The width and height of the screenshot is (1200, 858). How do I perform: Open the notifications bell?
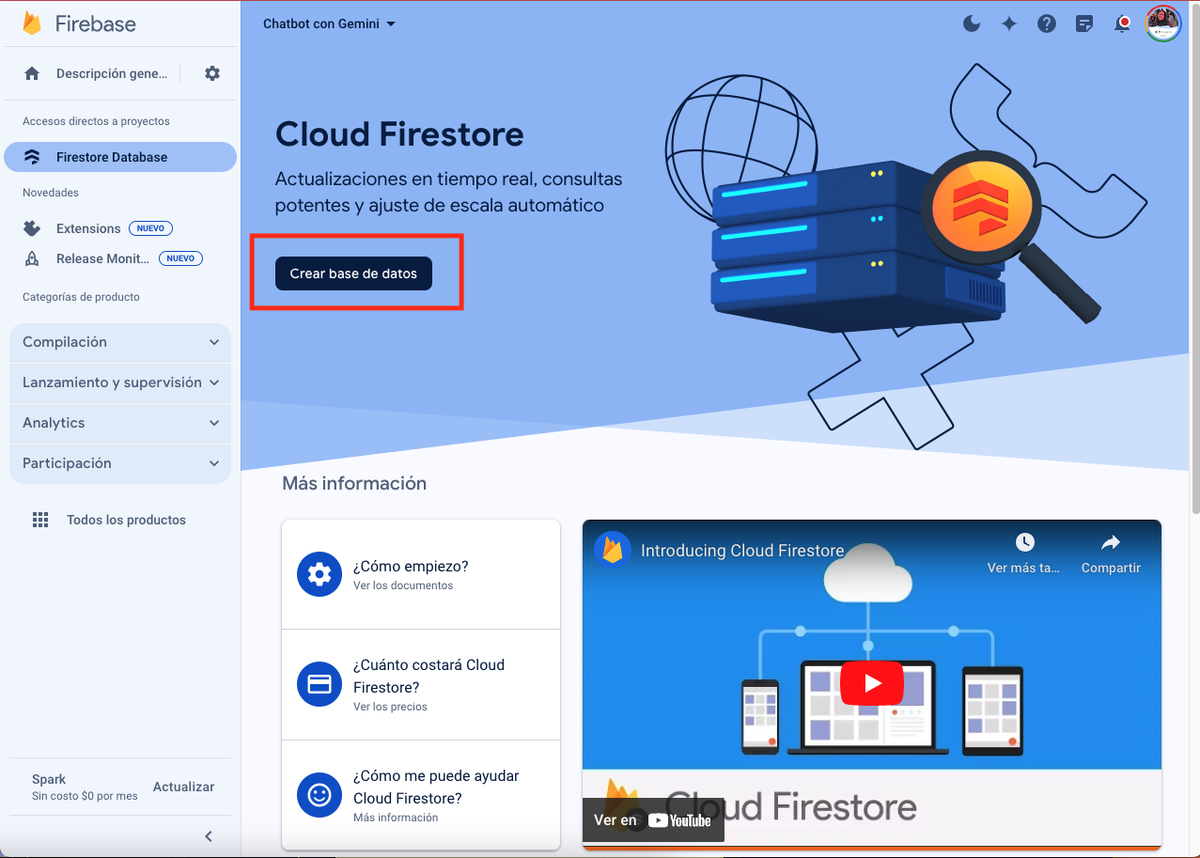[x=1122, y=23]
